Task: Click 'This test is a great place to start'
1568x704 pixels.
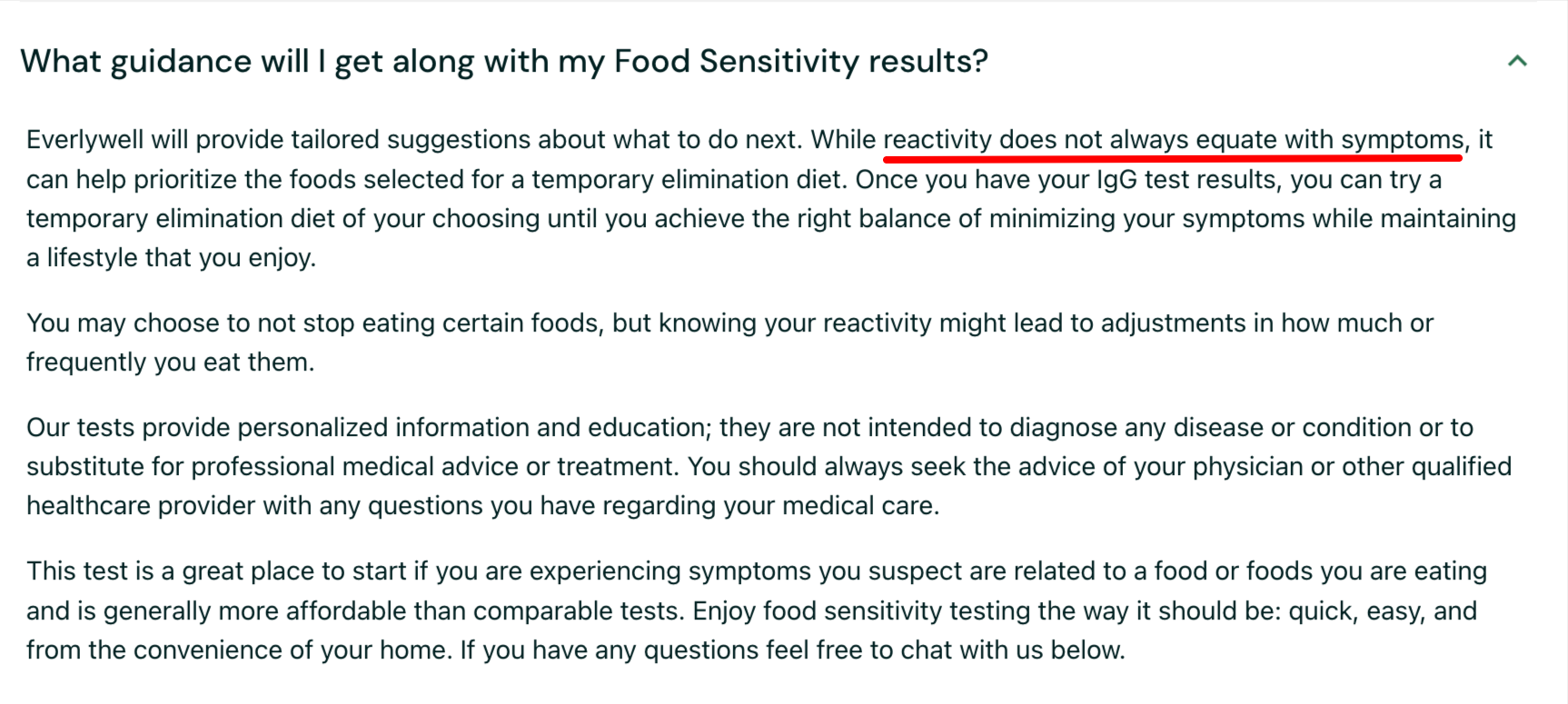Action: tap(216, 571)
